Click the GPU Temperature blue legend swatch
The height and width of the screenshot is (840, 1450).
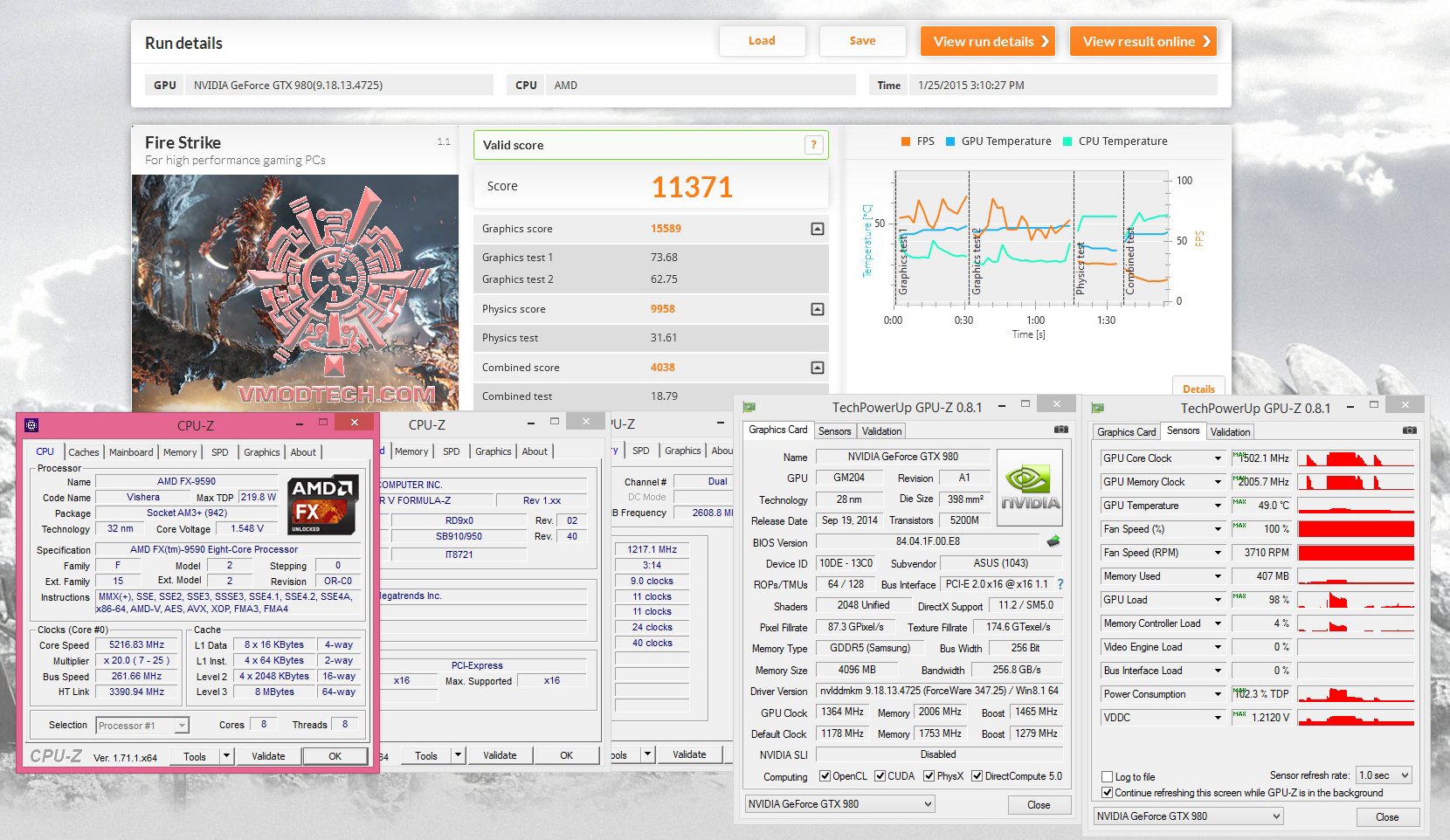950,141
